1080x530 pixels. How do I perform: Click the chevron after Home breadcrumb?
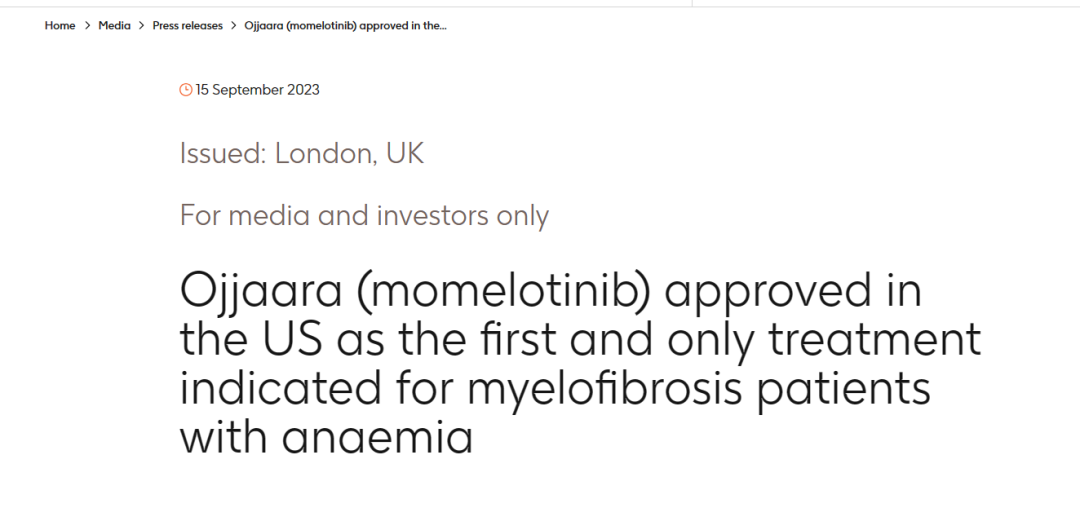[x=87, y=26]
